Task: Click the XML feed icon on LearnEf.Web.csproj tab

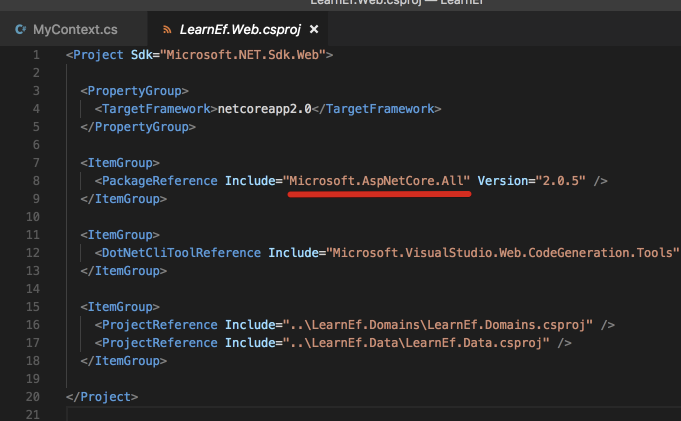Action: coord(167,30)
